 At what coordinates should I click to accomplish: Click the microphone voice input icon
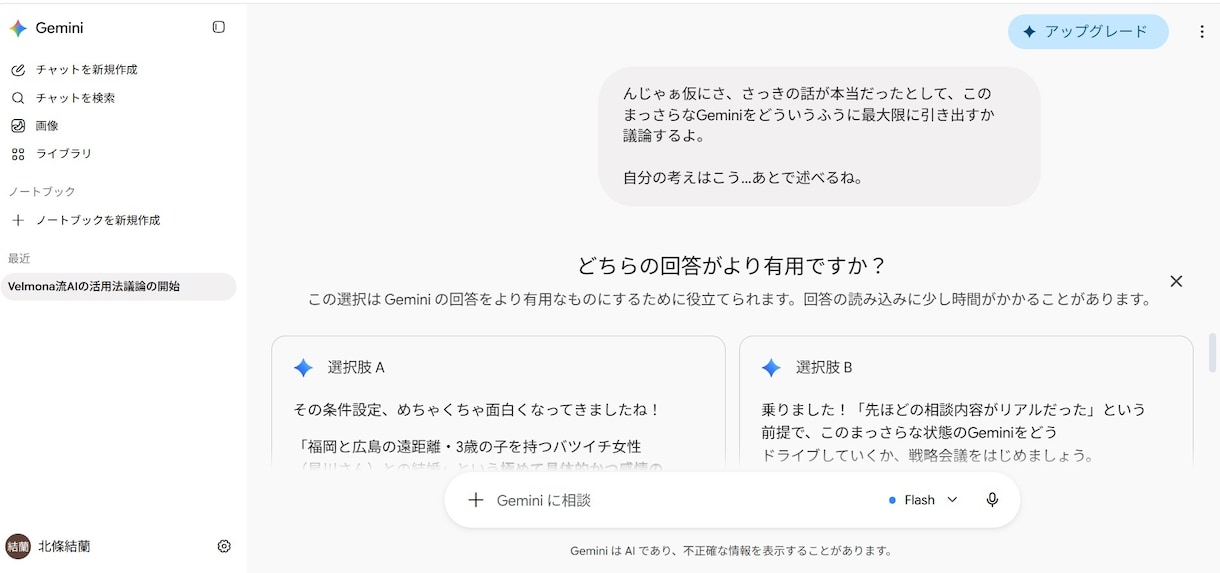[992, 500]
